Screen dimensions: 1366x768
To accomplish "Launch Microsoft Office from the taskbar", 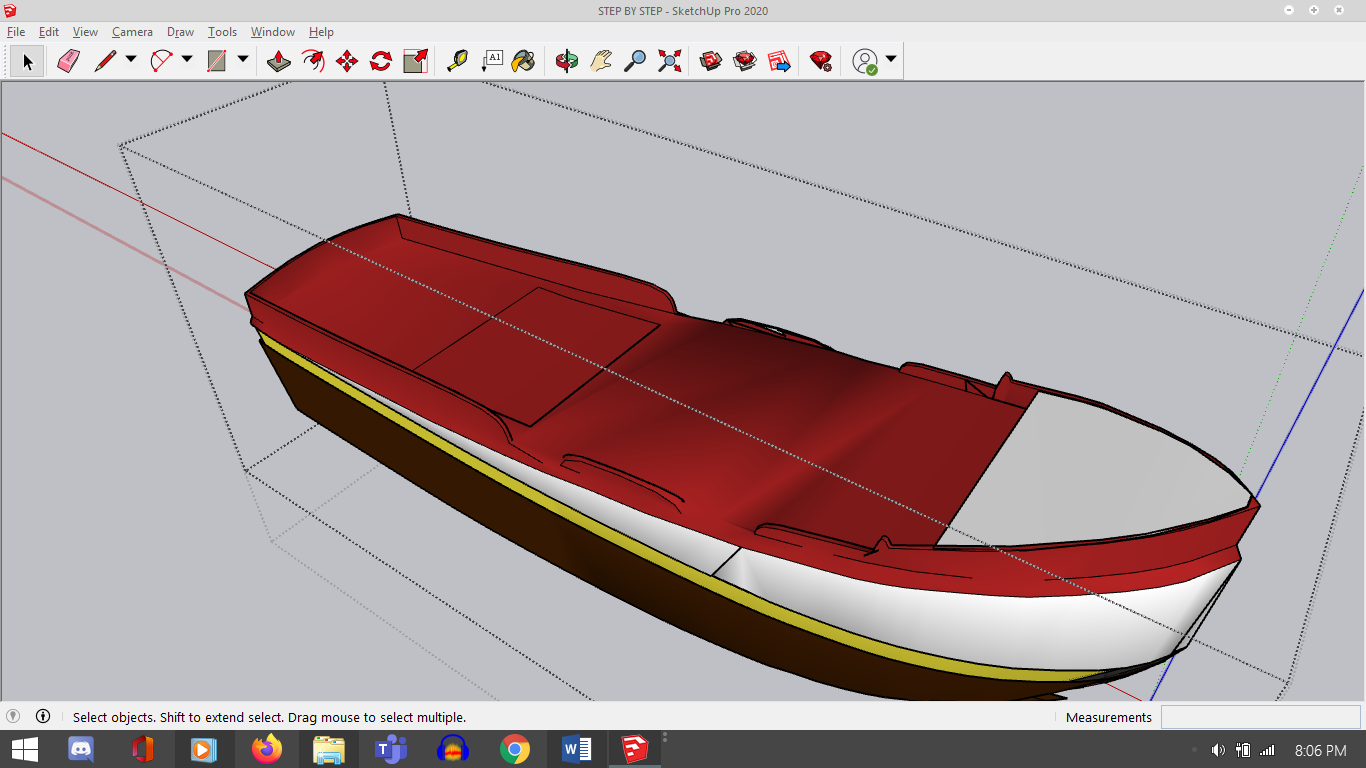I will (143, 749).
